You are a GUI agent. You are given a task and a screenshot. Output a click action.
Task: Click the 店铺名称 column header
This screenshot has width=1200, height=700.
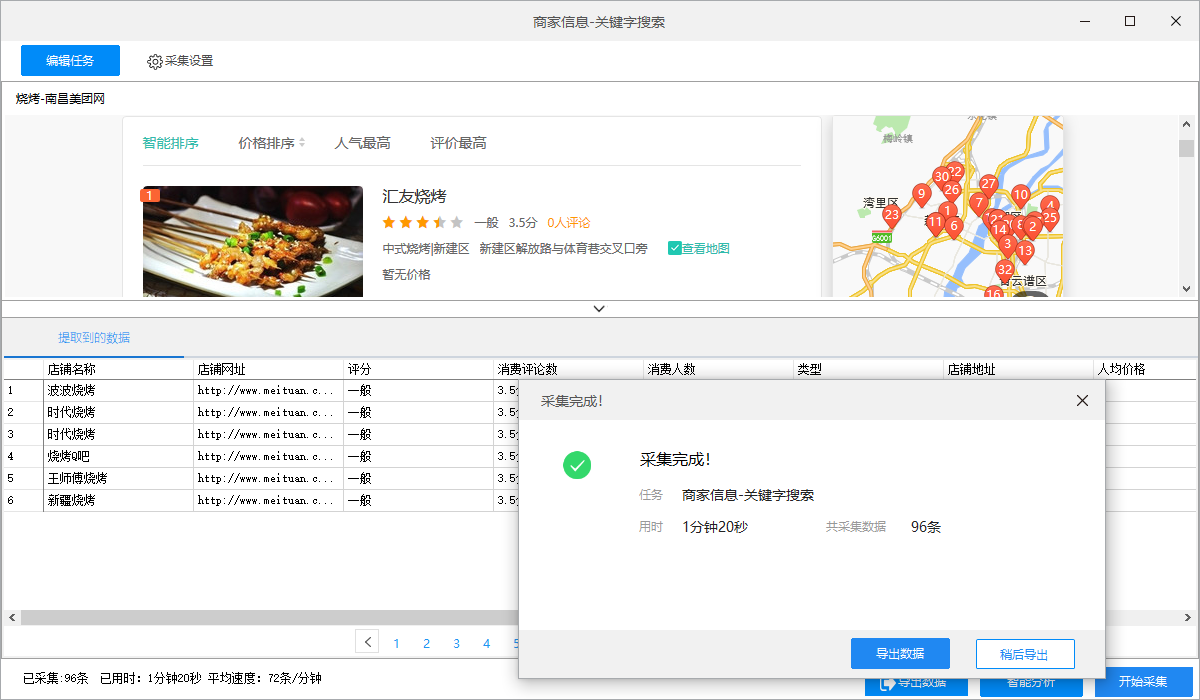click(x=119, y=369)
